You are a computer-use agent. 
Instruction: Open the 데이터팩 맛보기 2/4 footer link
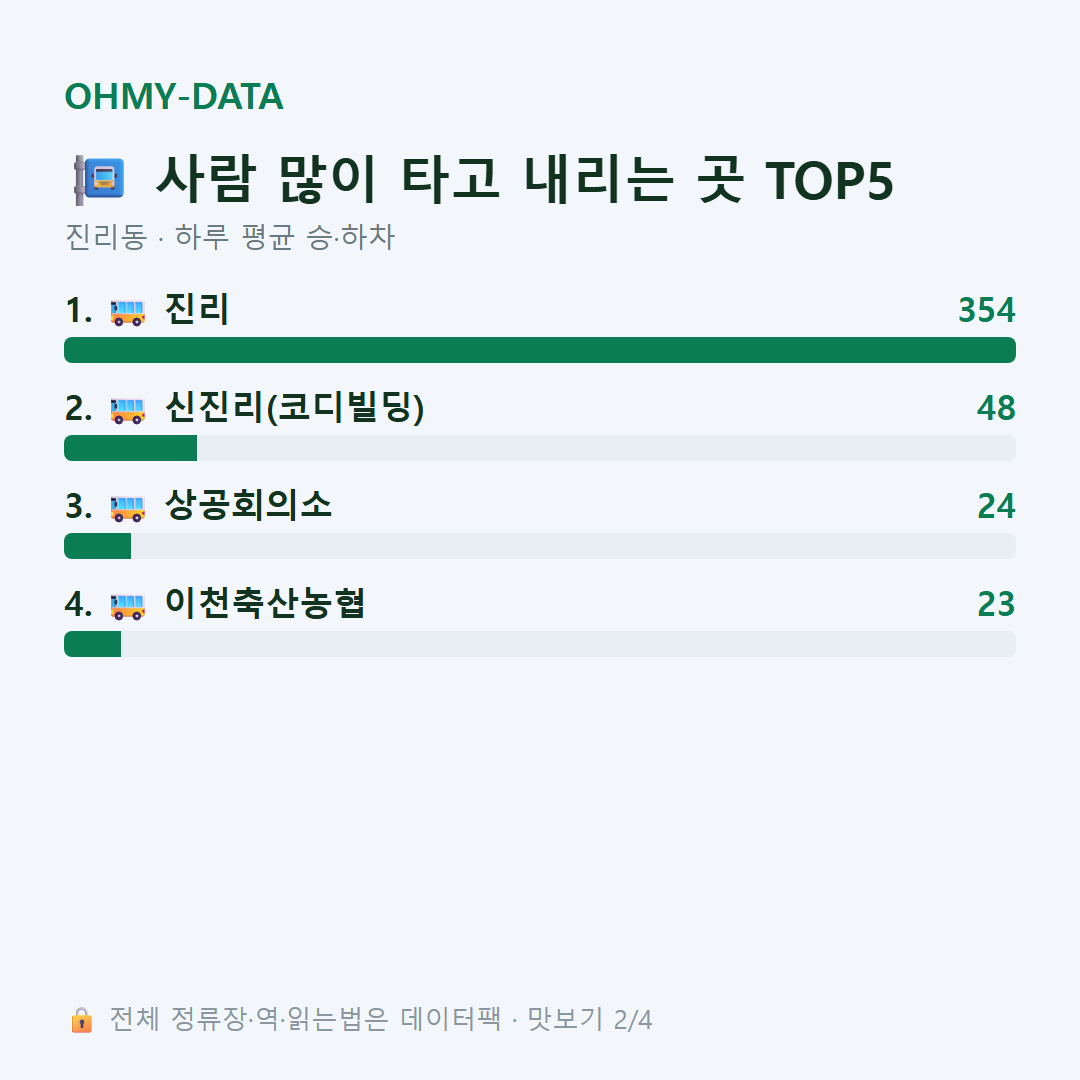(526, 1020)
